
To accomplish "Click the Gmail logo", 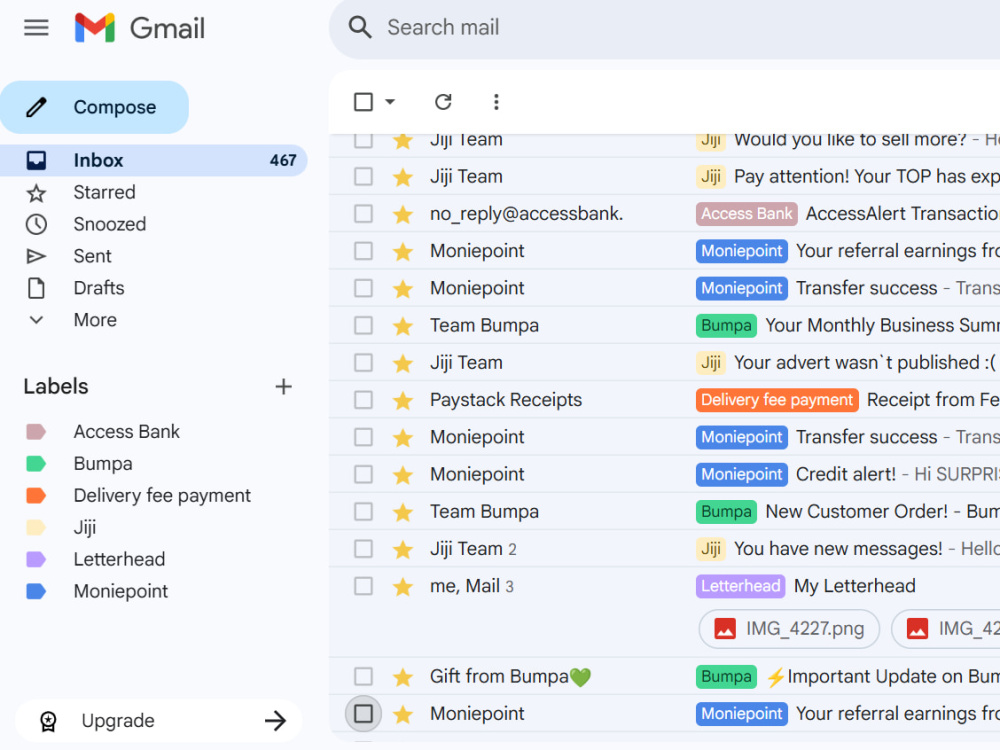I will pos(140,28).
